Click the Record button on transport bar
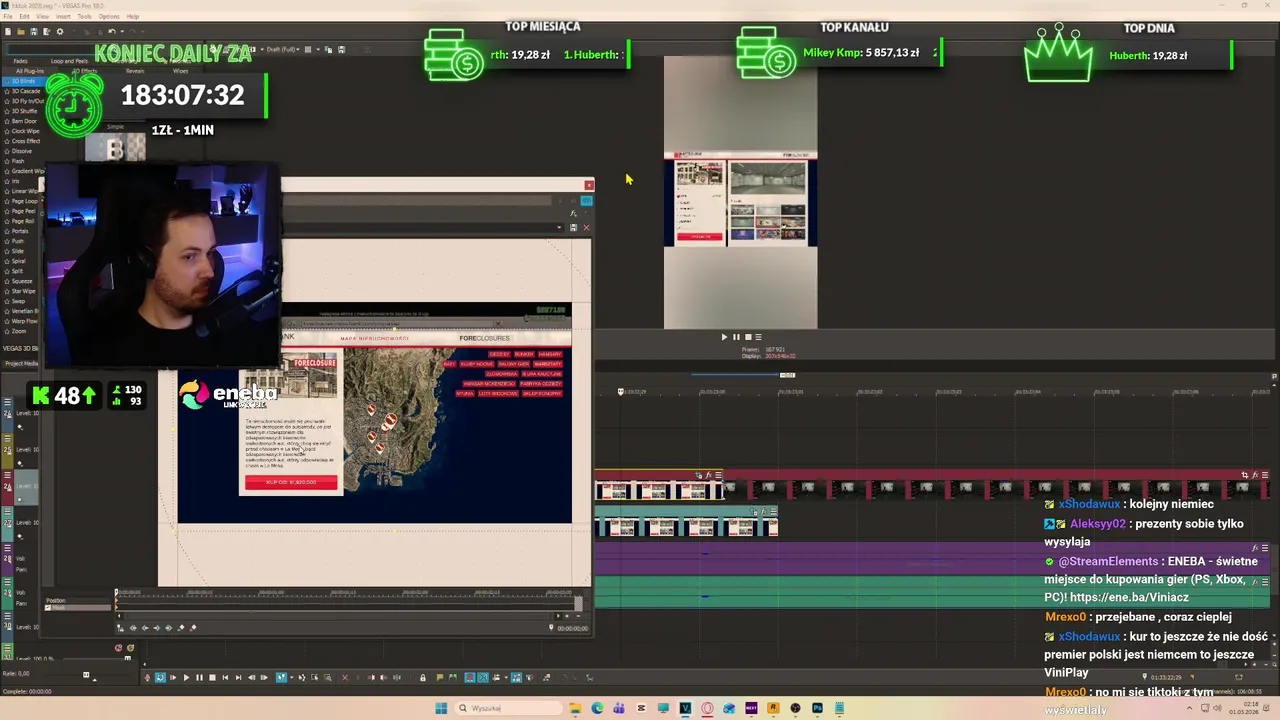The height and width of the screenshot is (720, 1280). [x=147, y=678]
